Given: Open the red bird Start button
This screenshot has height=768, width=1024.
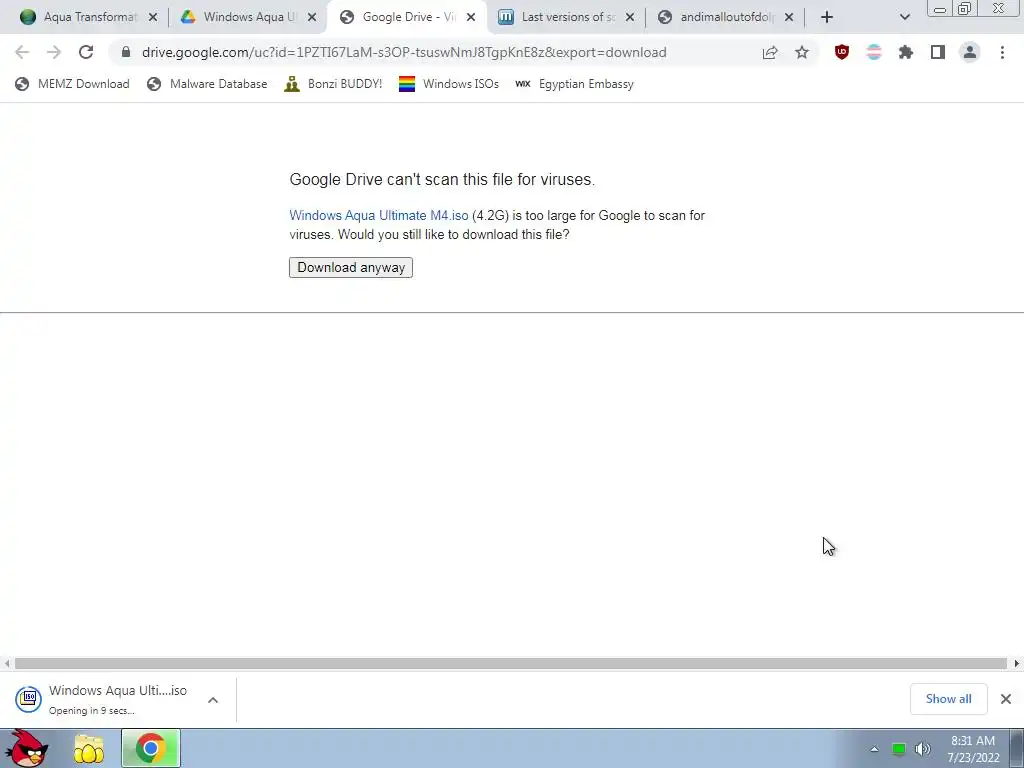Looking at the screenshot, I should point(27,748).
